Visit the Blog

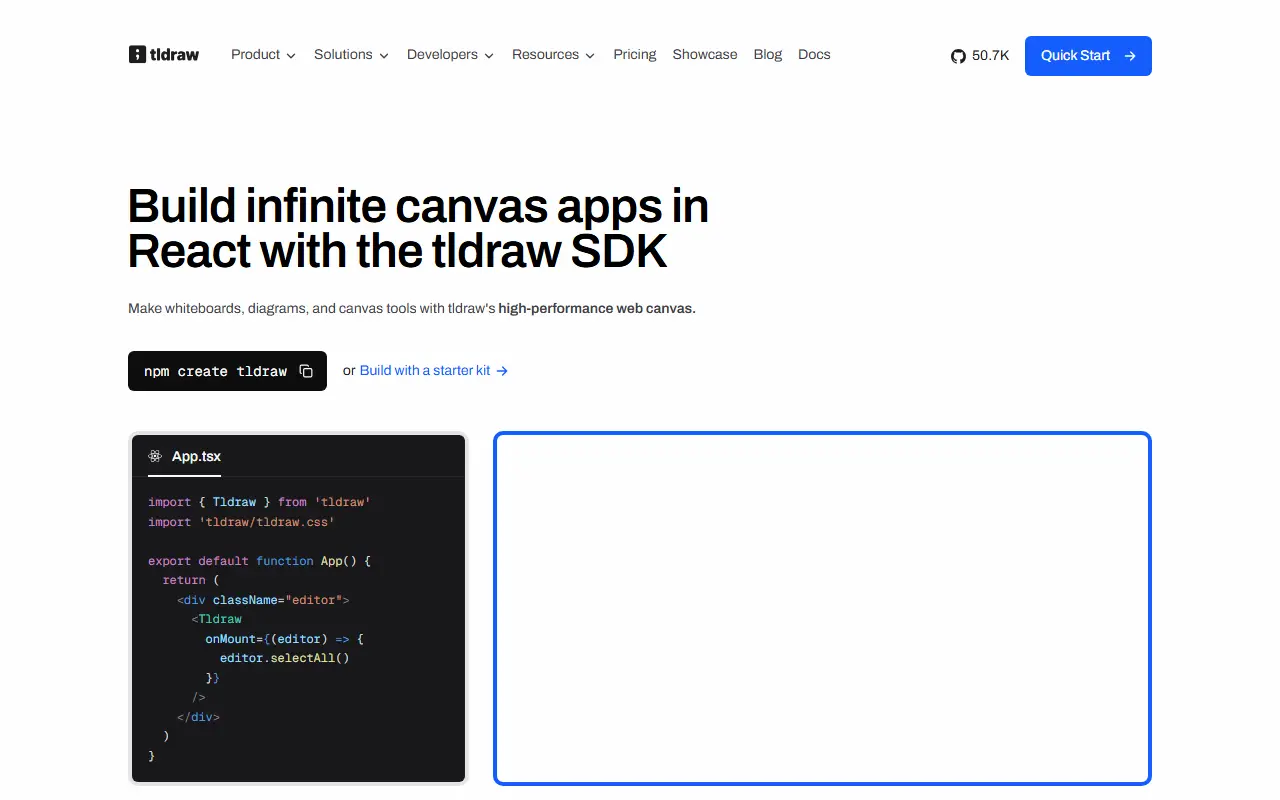[x=768, y=55]
